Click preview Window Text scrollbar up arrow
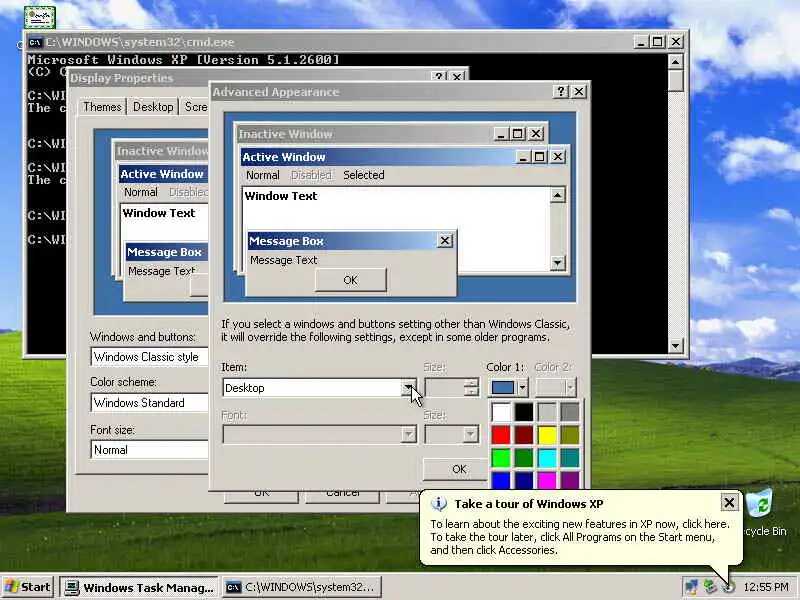Screen dimensions: 800x600 tap(557, 195)
